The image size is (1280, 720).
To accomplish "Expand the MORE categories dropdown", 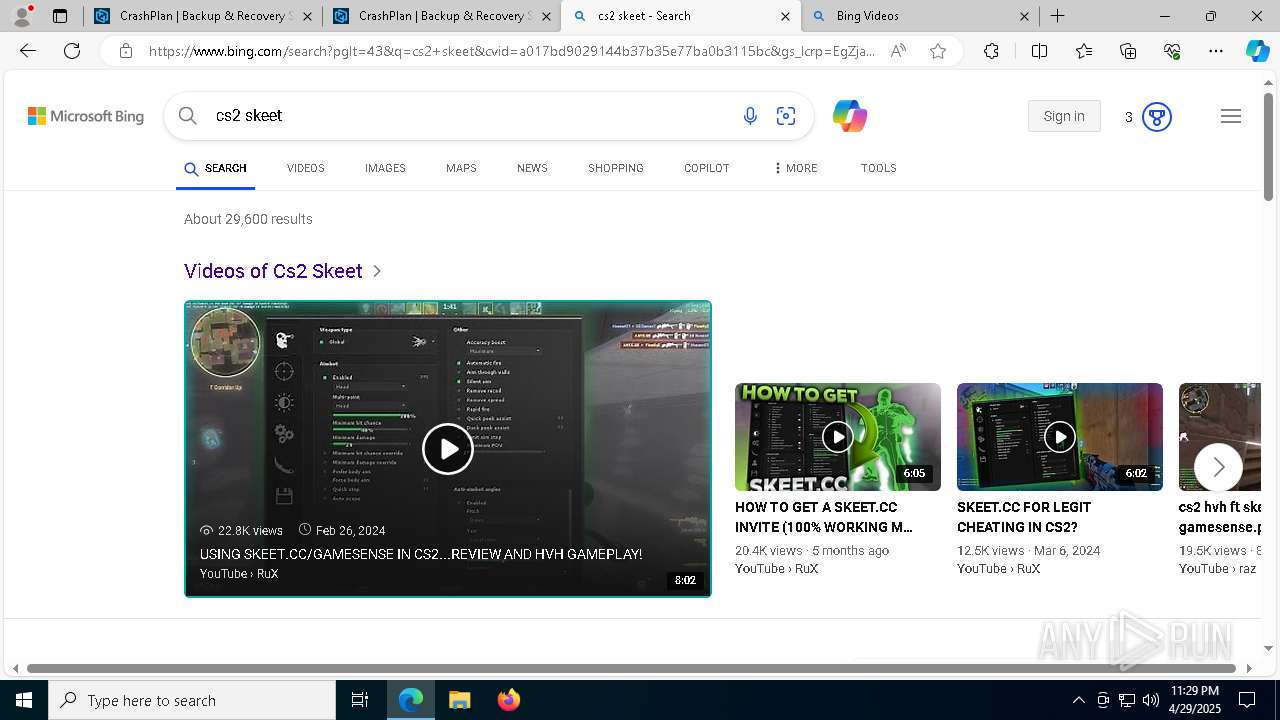I will point(795,168).
